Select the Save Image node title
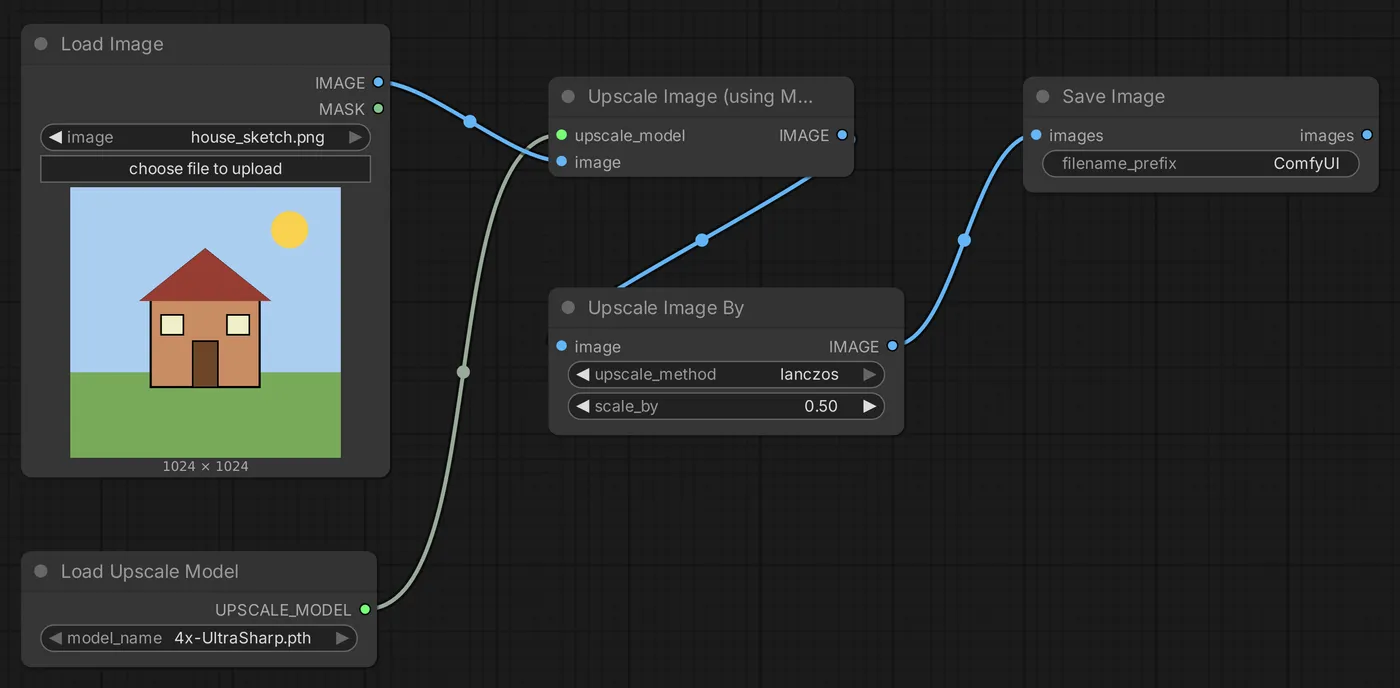The width and height of the screenshot is (1400, 688). [1113, 97]
